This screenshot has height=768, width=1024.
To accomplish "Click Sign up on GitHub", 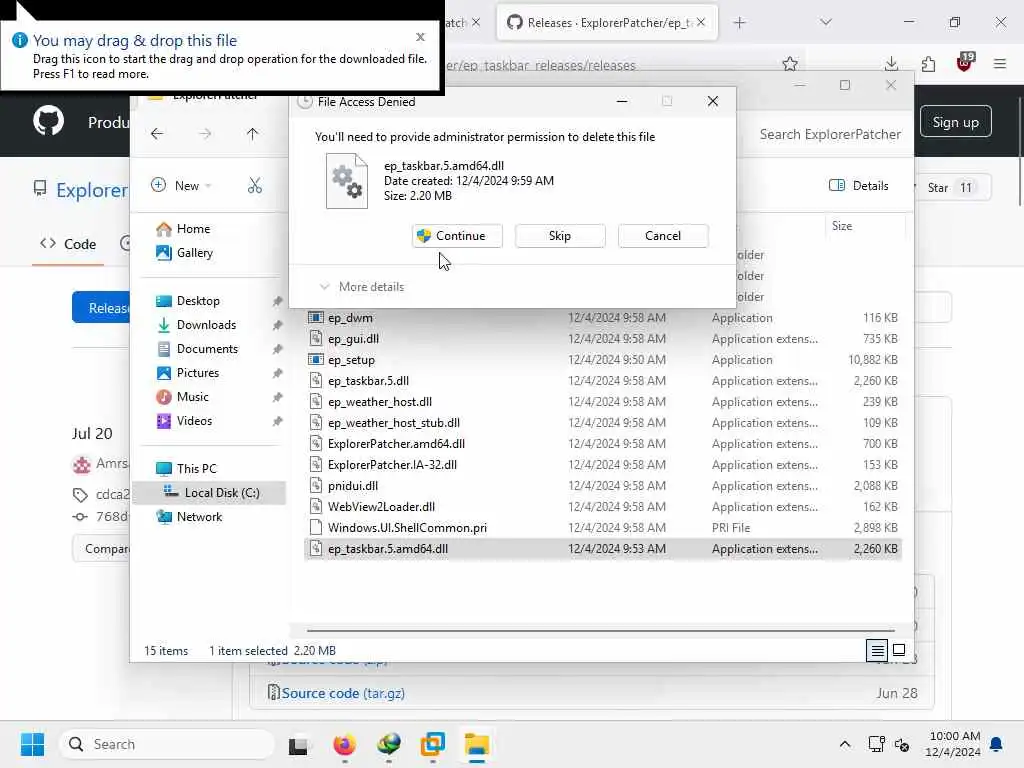I will tap(955, 122).
